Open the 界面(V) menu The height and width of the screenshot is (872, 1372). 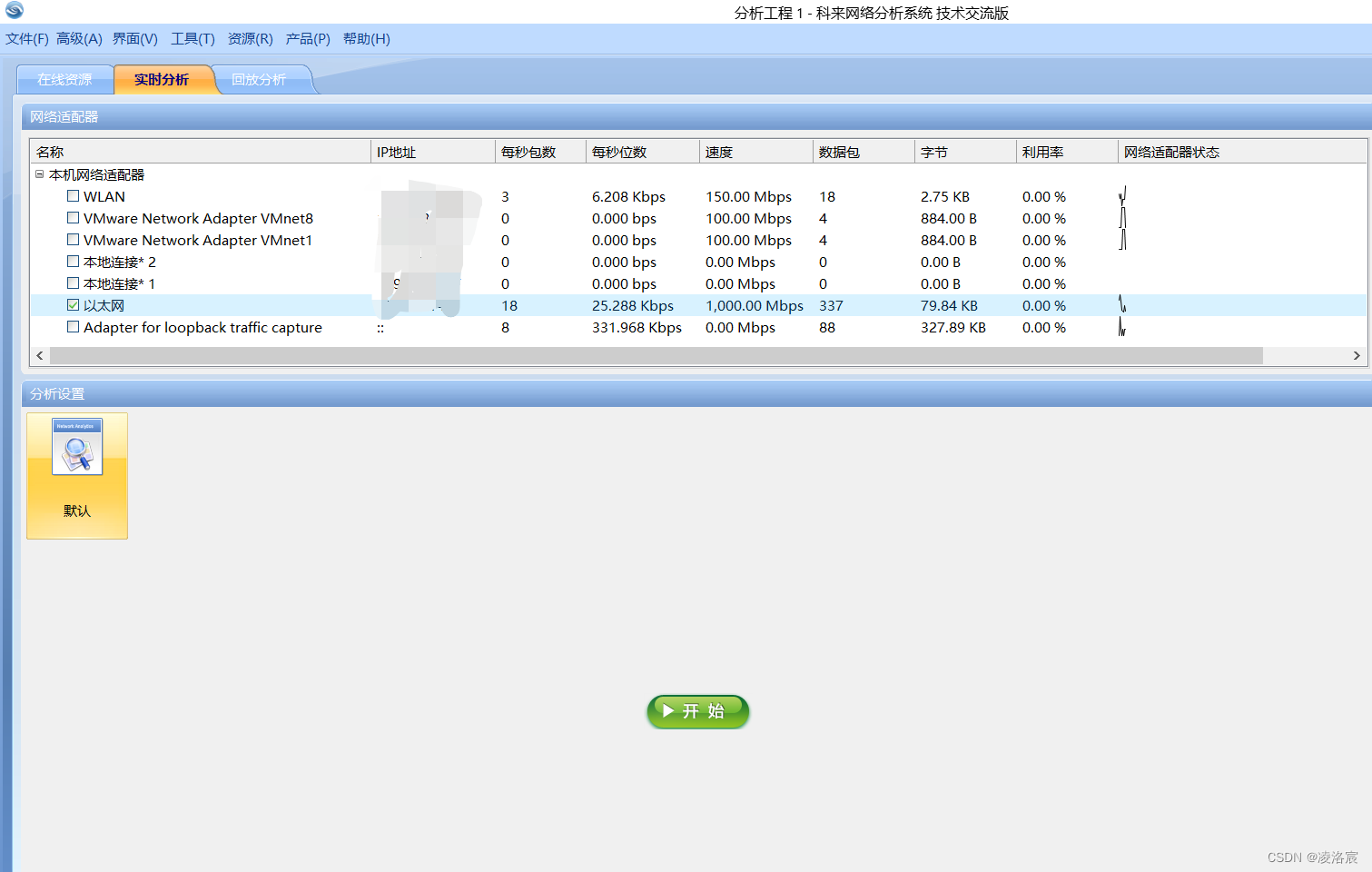point(135,39)
